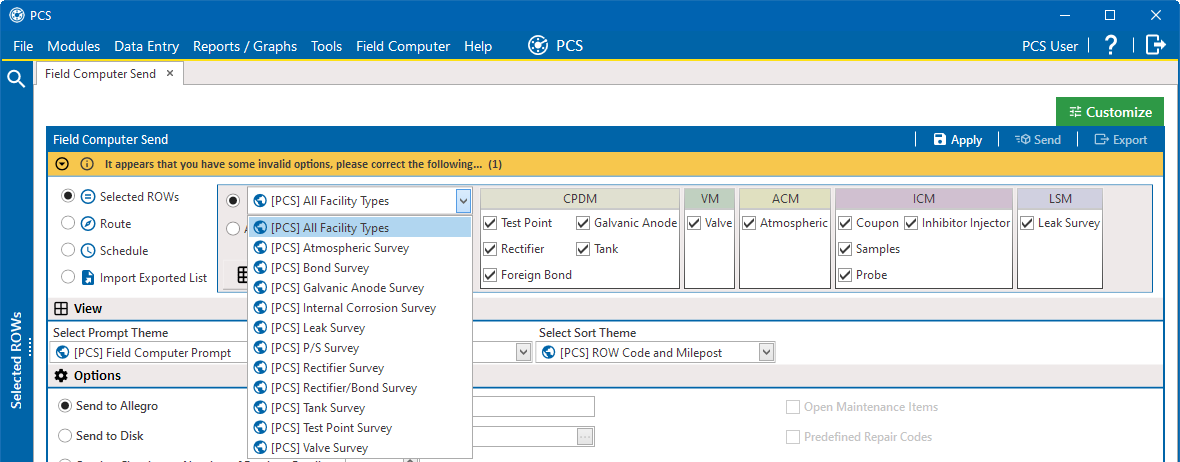Viewport: 1180px width, 462px height.
Task: Open the Reports / Graphs menu
Action: pos(245,46)
